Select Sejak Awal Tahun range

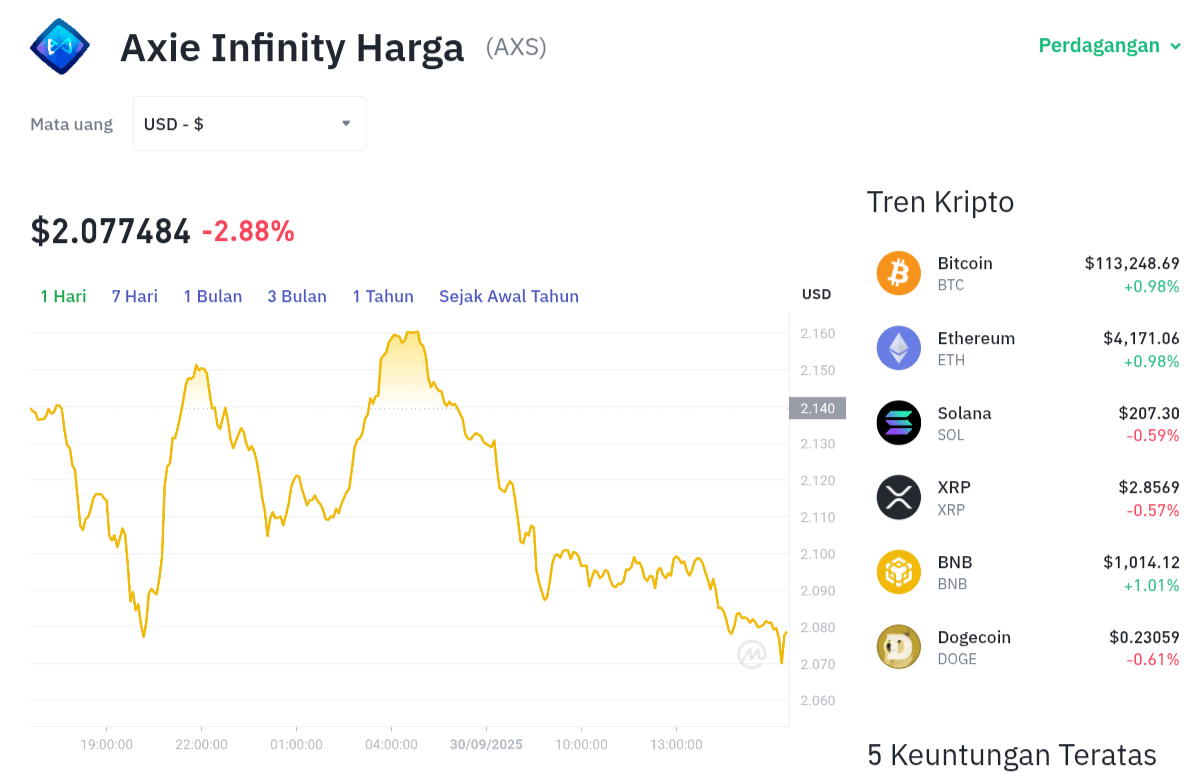(x=509, y=296)
